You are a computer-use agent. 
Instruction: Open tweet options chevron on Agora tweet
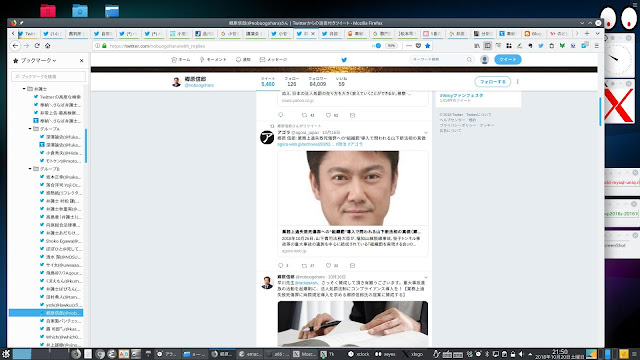tap(426, 133)
